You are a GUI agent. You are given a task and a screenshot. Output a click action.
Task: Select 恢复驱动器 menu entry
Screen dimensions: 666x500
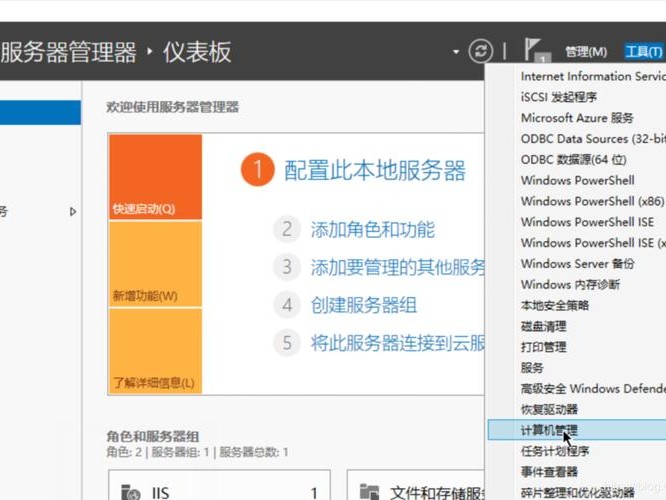[549, 410]
